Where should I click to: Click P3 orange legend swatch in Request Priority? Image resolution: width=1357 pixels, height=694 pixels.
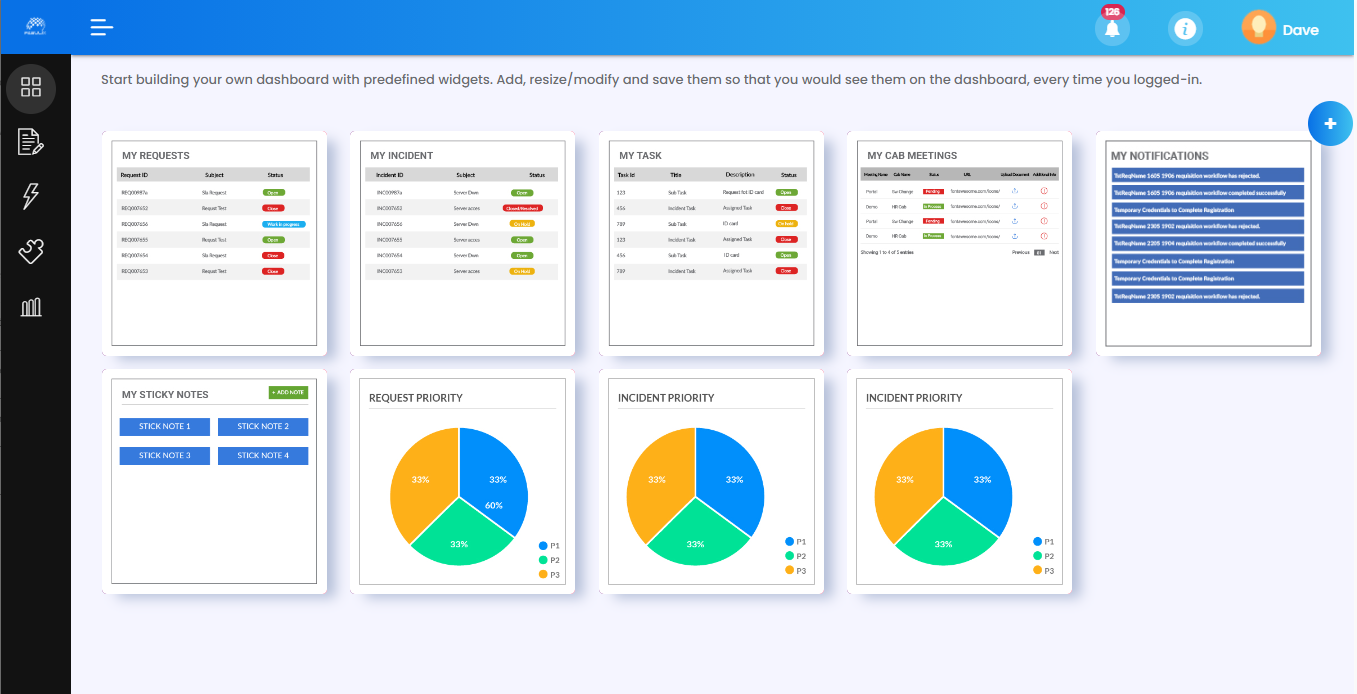(x=543, y=574)
